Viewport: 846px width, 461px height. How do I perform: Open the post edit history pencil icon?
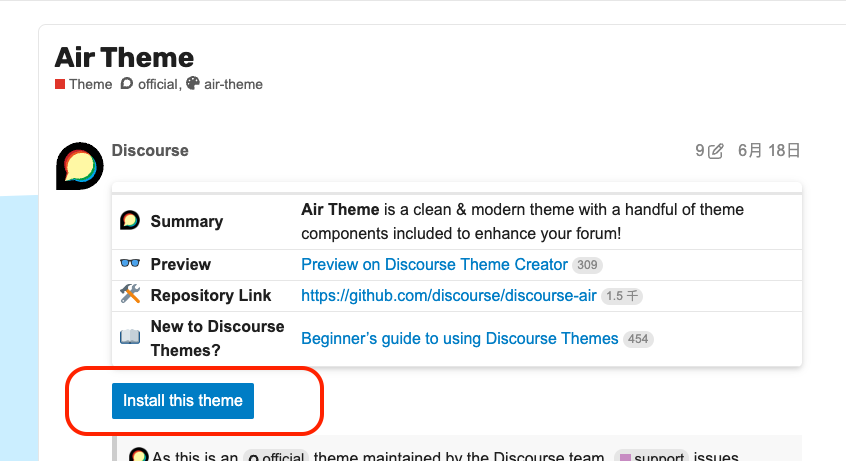(x=715, y=151)
